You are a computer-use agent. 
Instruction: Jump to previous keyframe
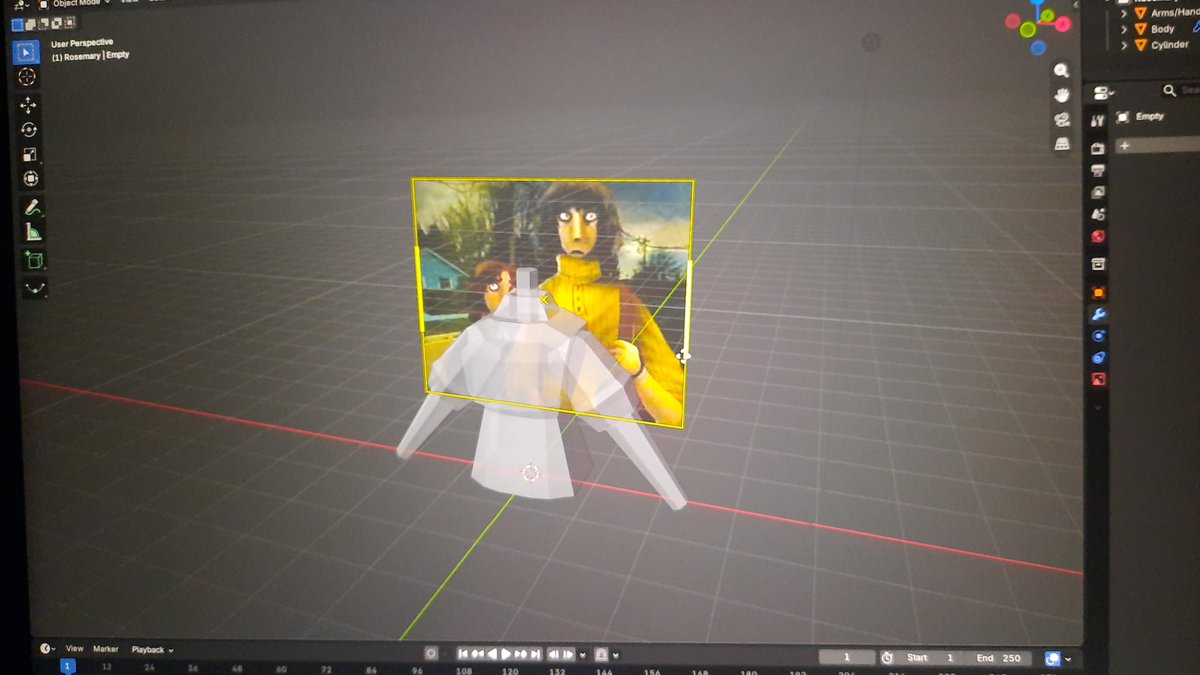click(478, 653)
